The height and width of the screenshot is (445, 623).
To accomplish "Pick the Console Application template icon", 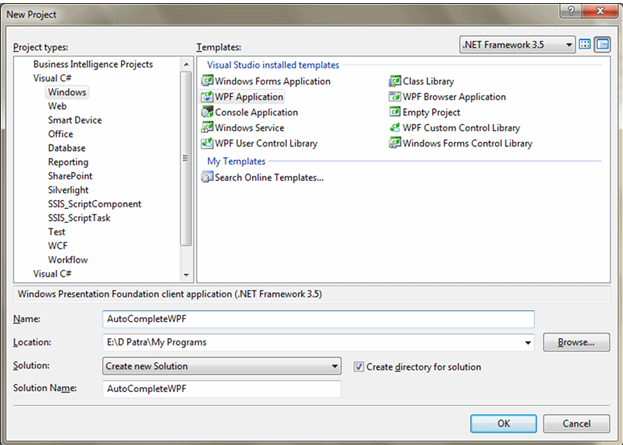I will [207, 113].
